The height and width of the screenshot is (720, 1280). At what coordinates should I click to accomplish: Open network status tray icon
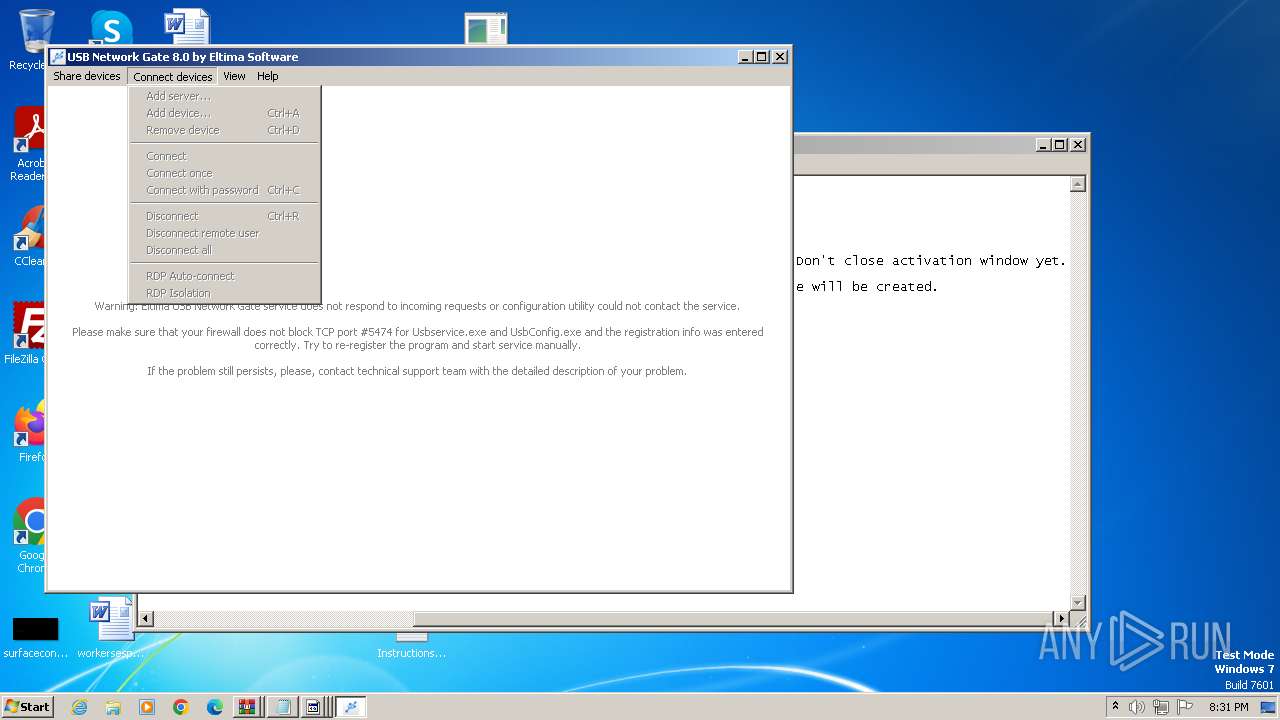coord(1161,707)
